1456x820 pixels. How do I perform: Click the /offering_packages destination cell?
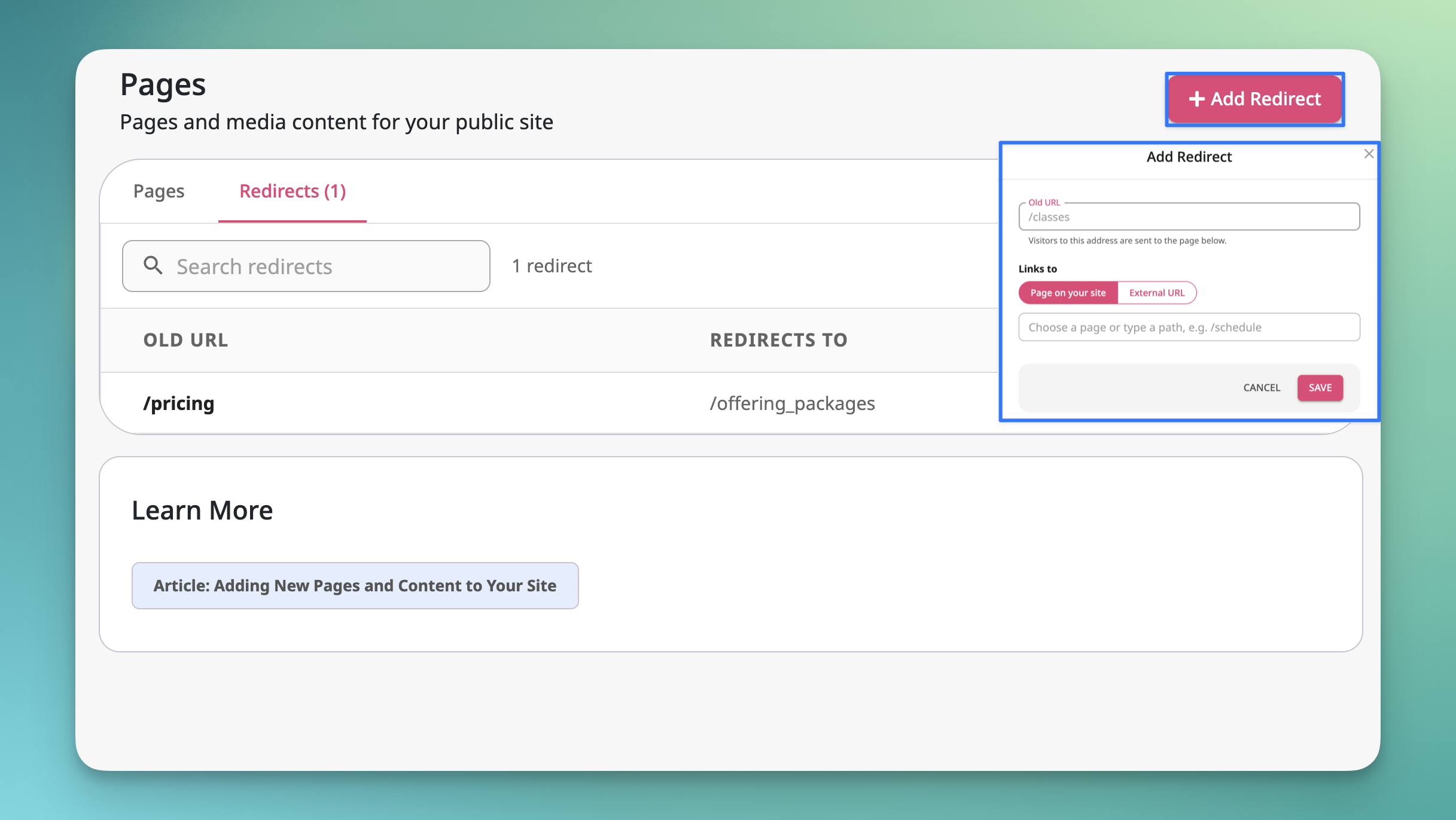point(792,403)
